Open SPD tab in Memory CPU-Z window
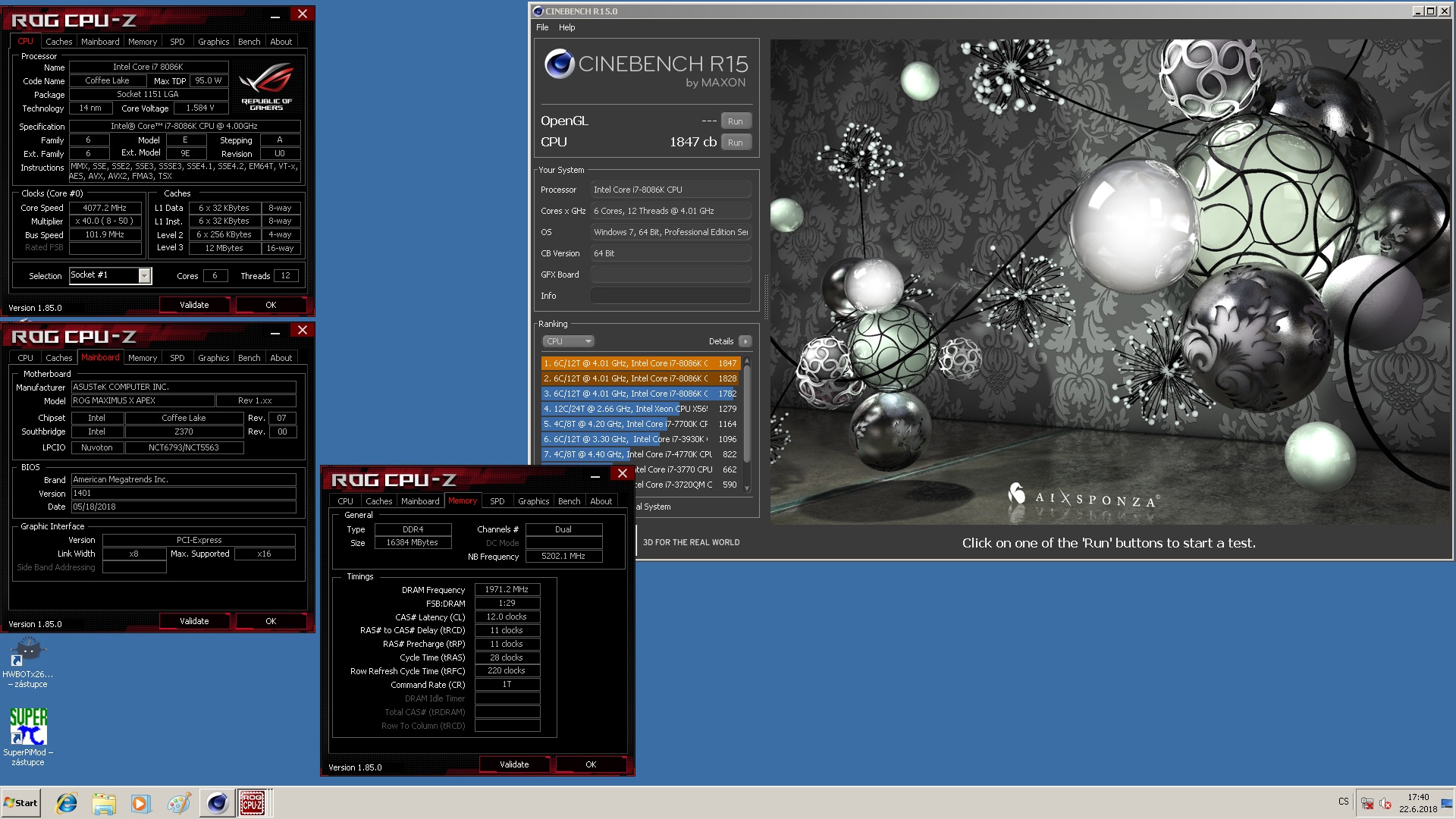 (x=497, y=501)
